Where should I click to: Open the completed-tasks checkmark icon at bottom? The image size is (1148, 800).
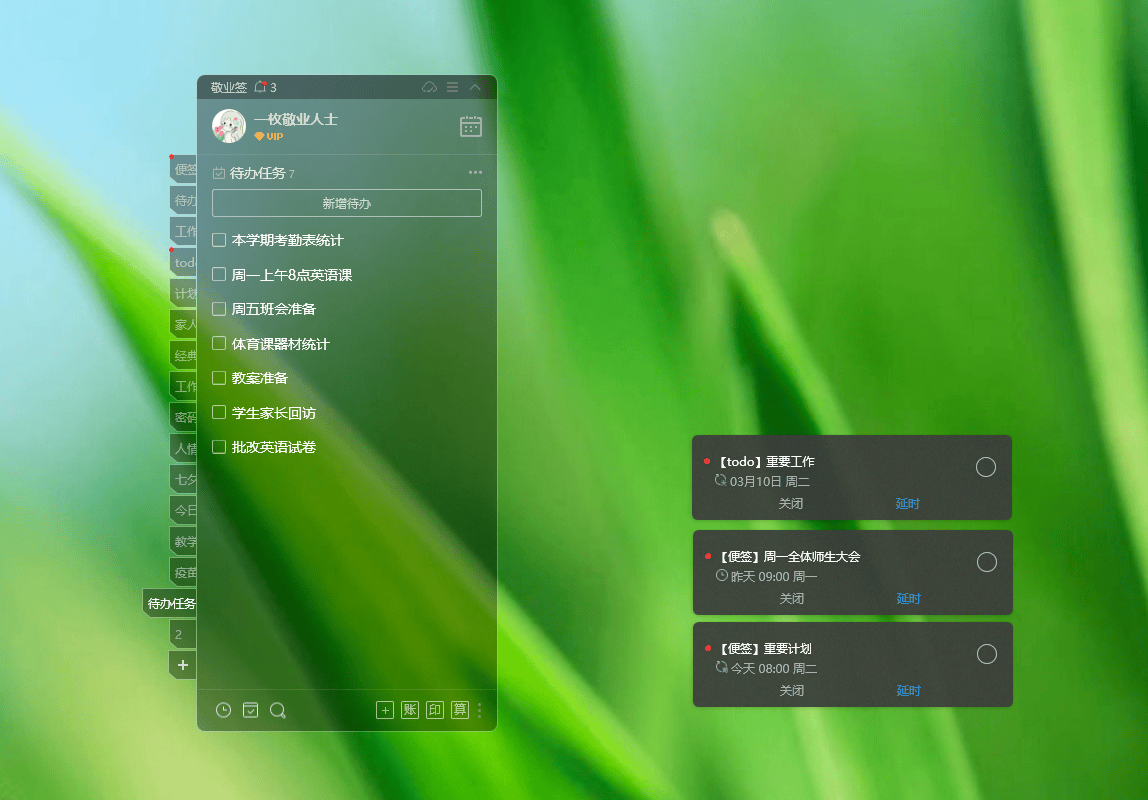[250, 710]
